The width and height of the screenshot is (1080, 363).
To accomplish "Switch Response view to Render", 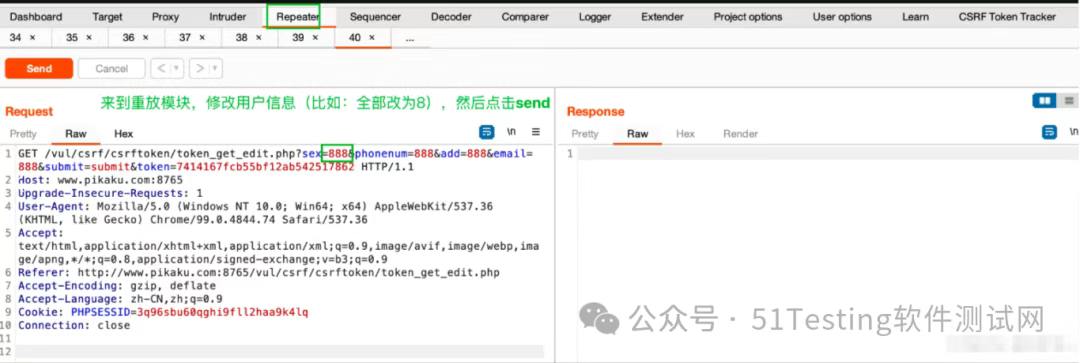I will 740,134.
